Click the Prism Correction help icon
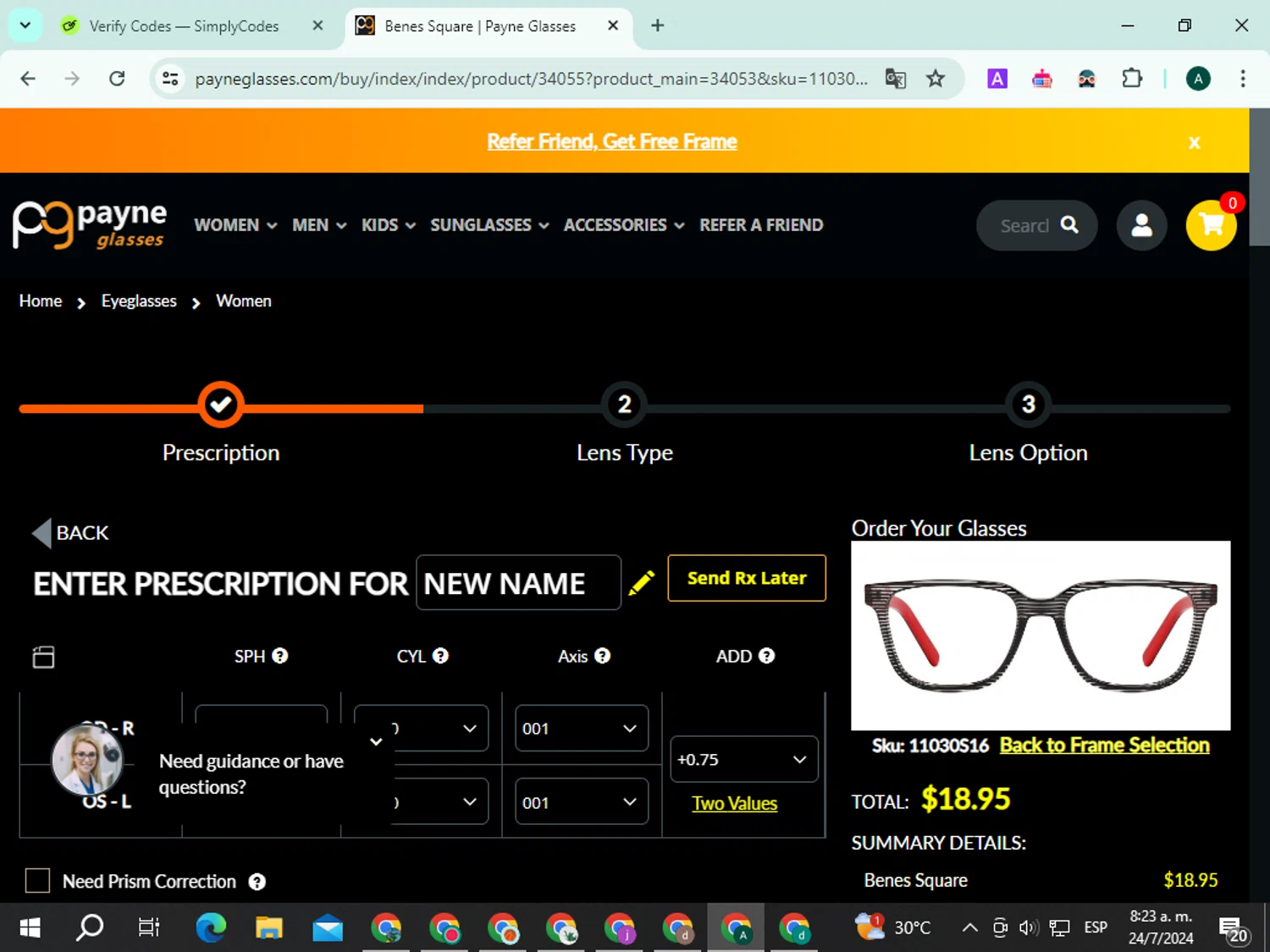The image size is (1270, 952). pyautogui.click(x=257, y=882)
